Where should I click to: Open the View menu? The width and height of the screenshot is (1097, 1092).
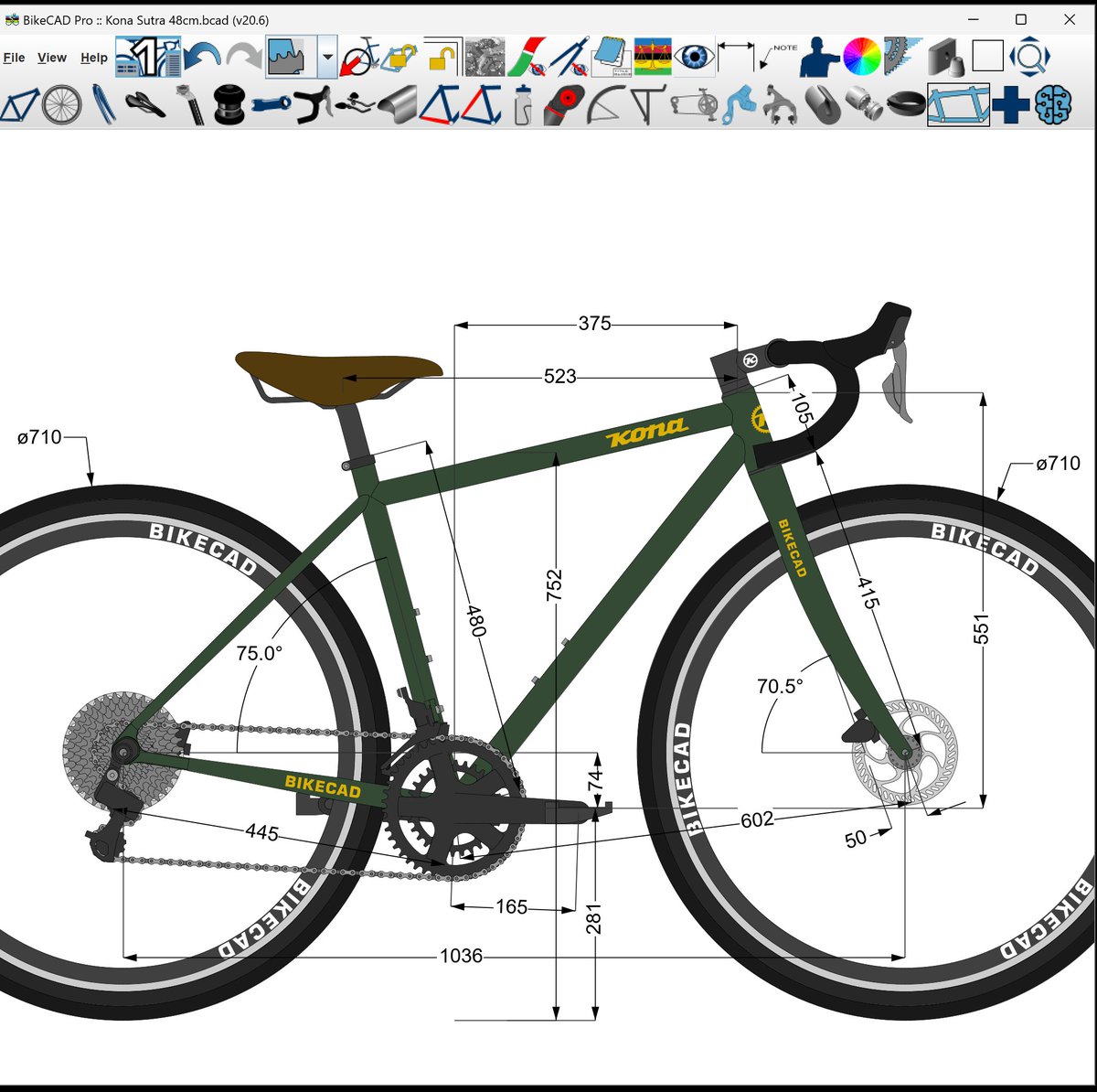tap(52, 58)
